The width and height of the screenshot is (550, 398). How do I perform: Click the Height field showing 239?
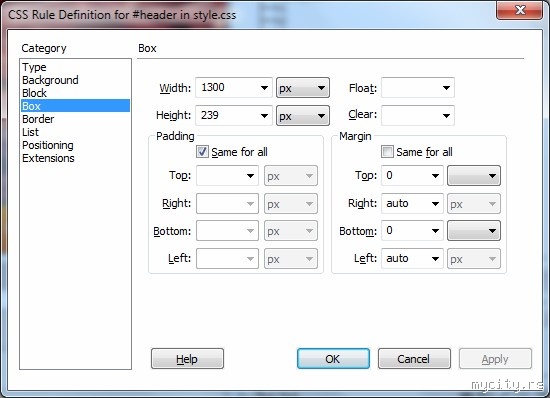(234, 115)
